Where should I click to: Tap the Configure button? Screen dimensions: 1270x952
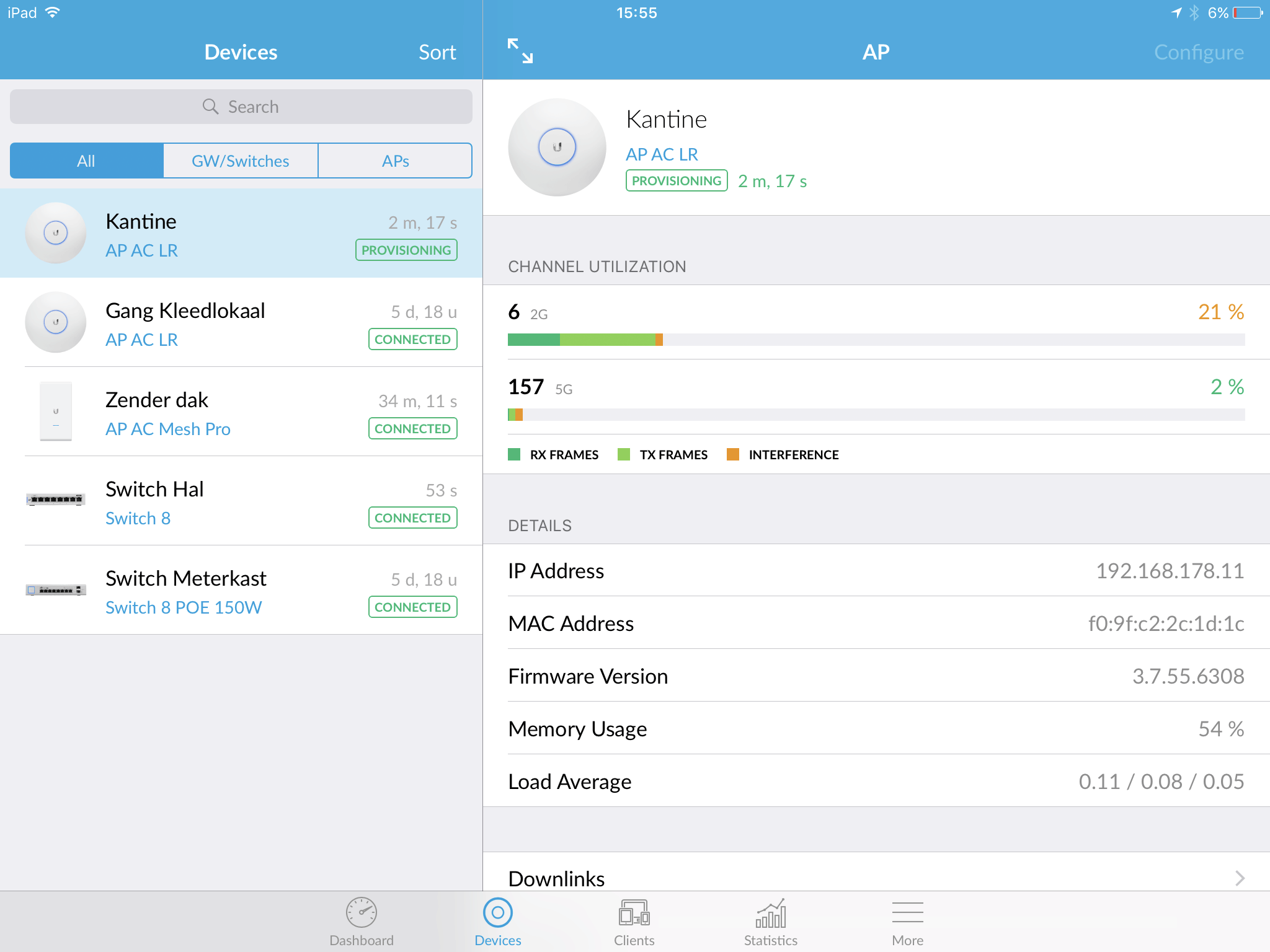point(1198,53)
